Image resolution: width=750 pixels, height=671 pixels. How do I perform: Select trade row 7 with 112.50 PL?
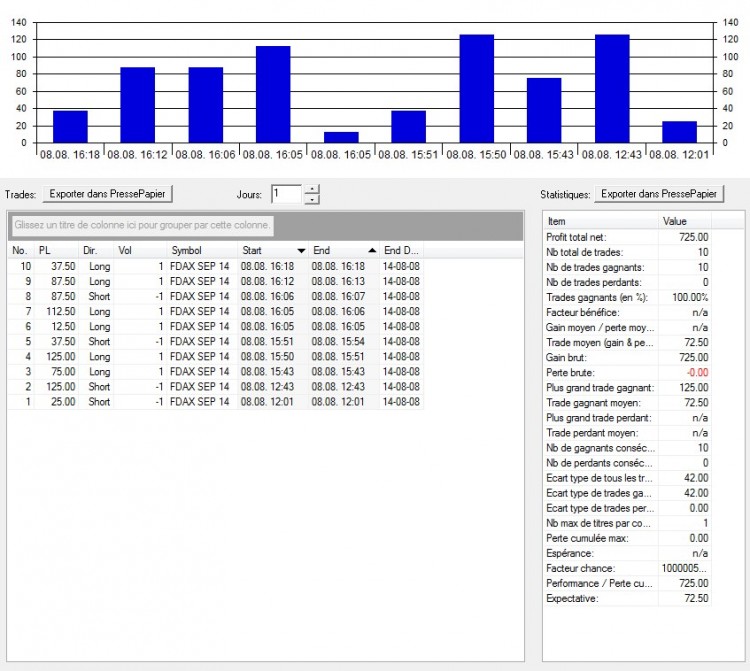tap(215, 311)
